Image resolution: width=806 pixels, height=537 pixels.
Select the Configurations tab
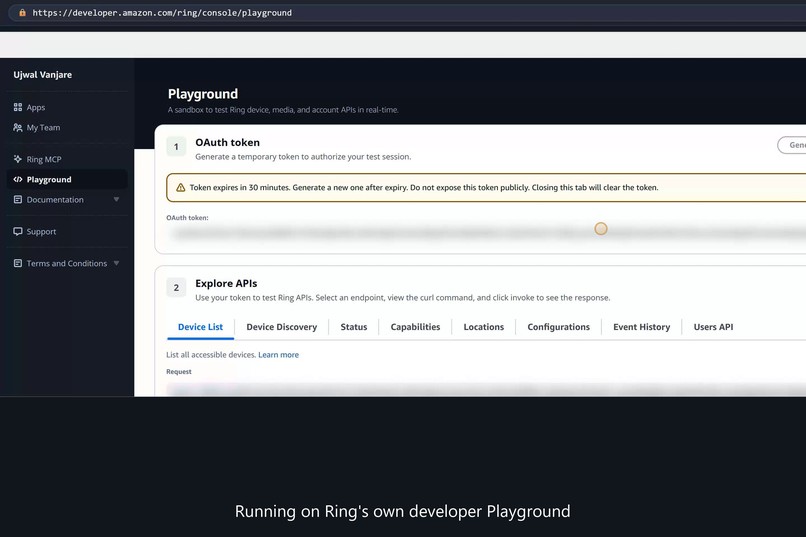point(559,327)
